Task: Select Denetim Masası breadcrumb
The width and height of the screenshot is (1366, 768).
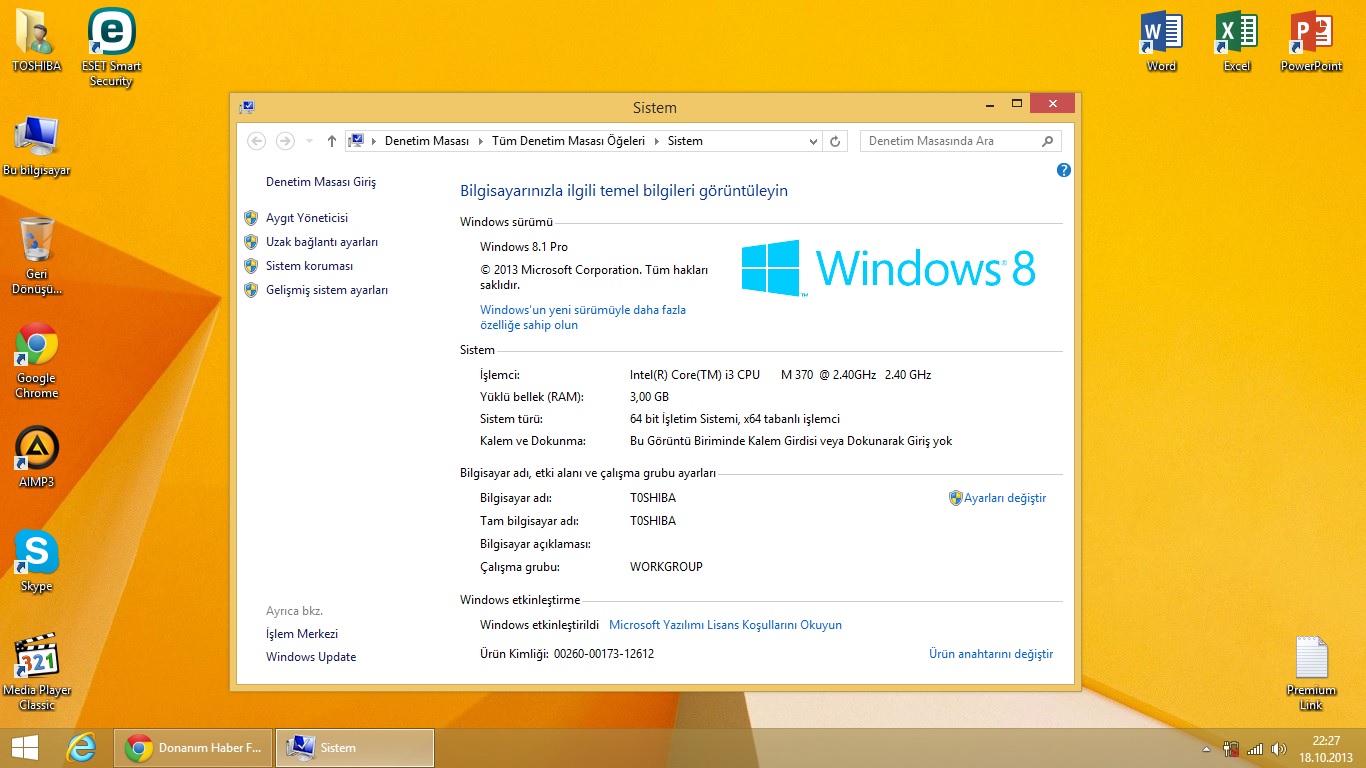Action: click(427, 141)
